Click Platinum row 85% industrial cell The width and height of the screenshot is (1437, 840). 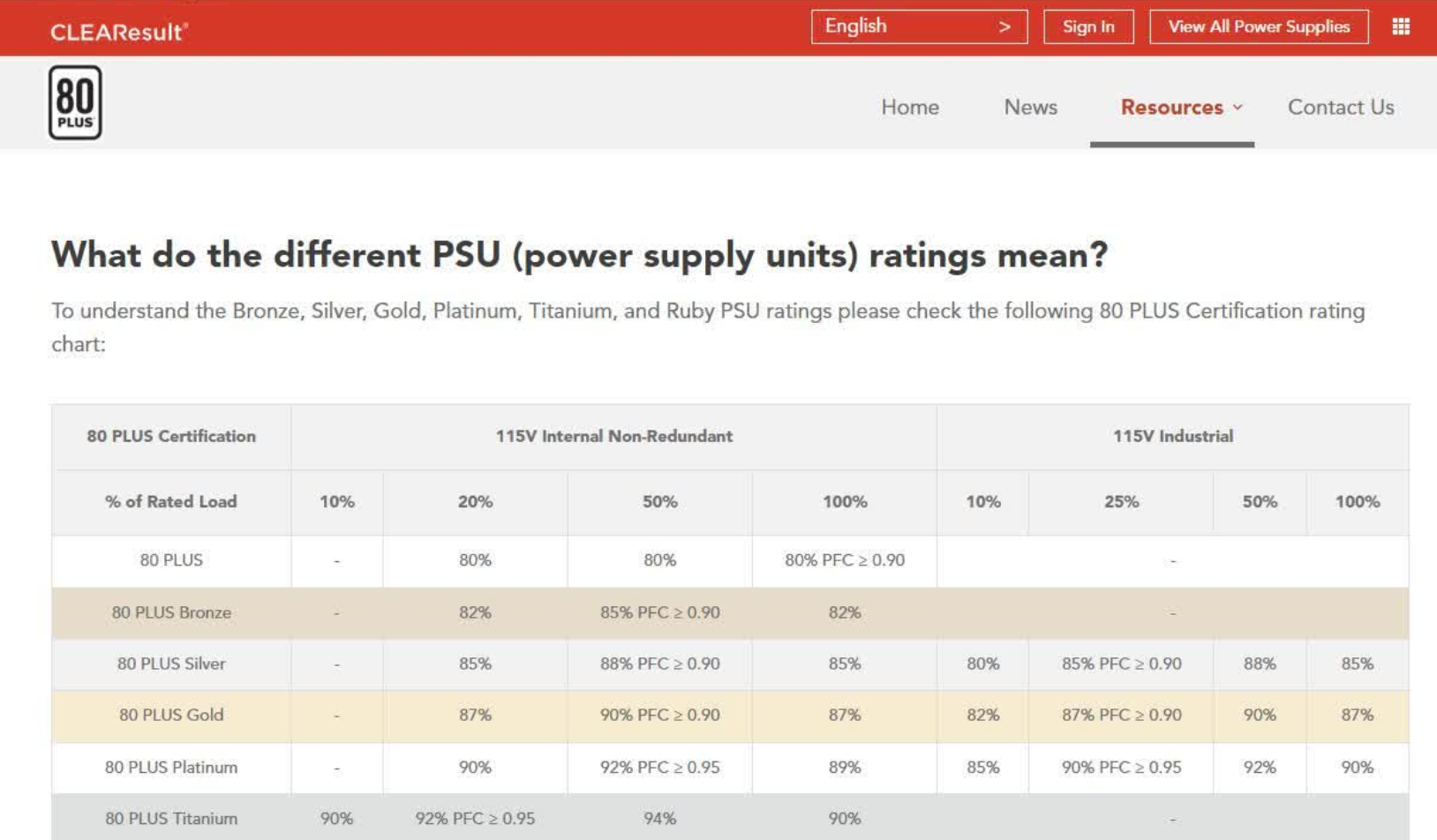(x=982, y=767)
